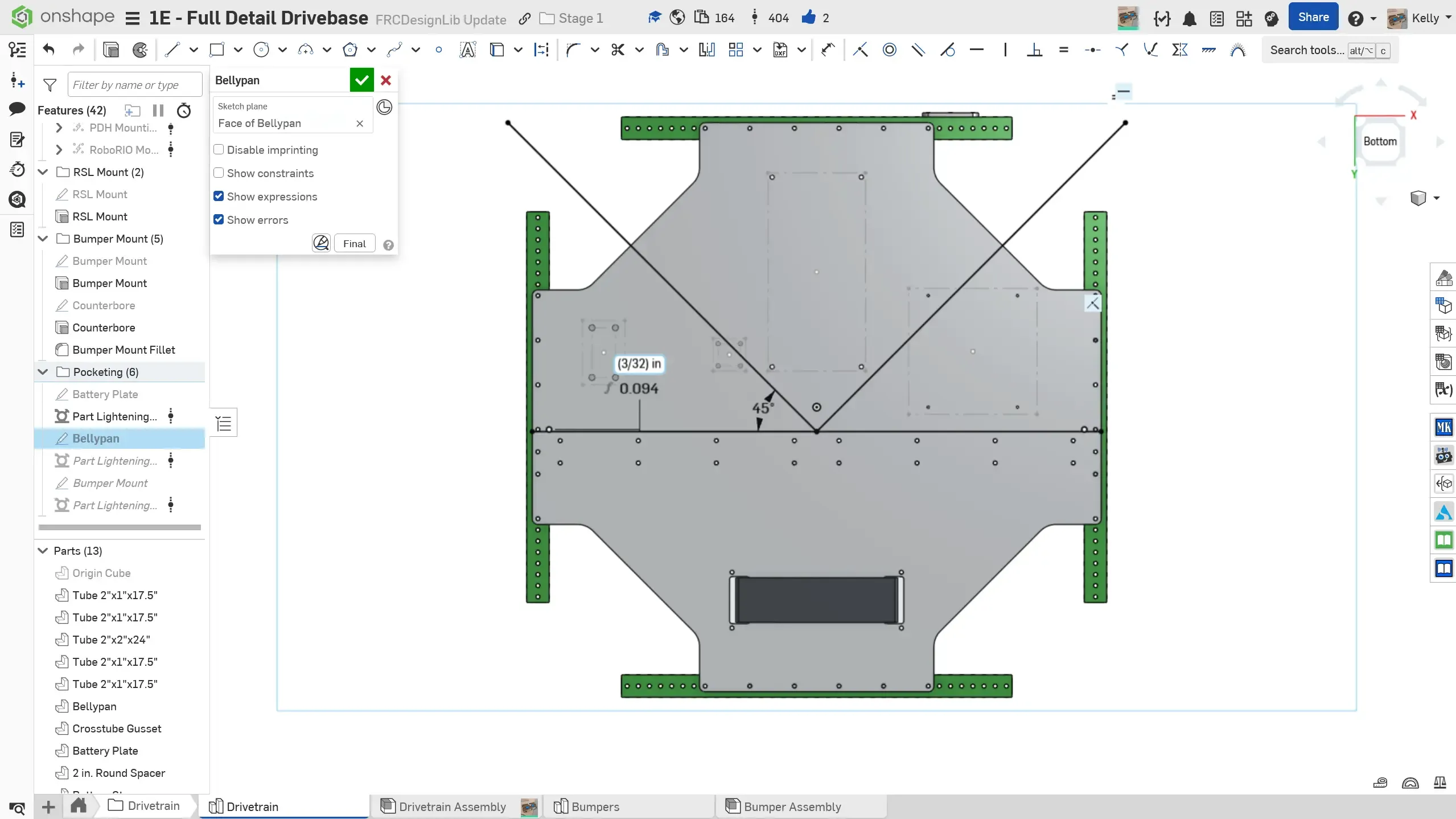
Task: Click the Undo arrow icon
Action: 49,50
